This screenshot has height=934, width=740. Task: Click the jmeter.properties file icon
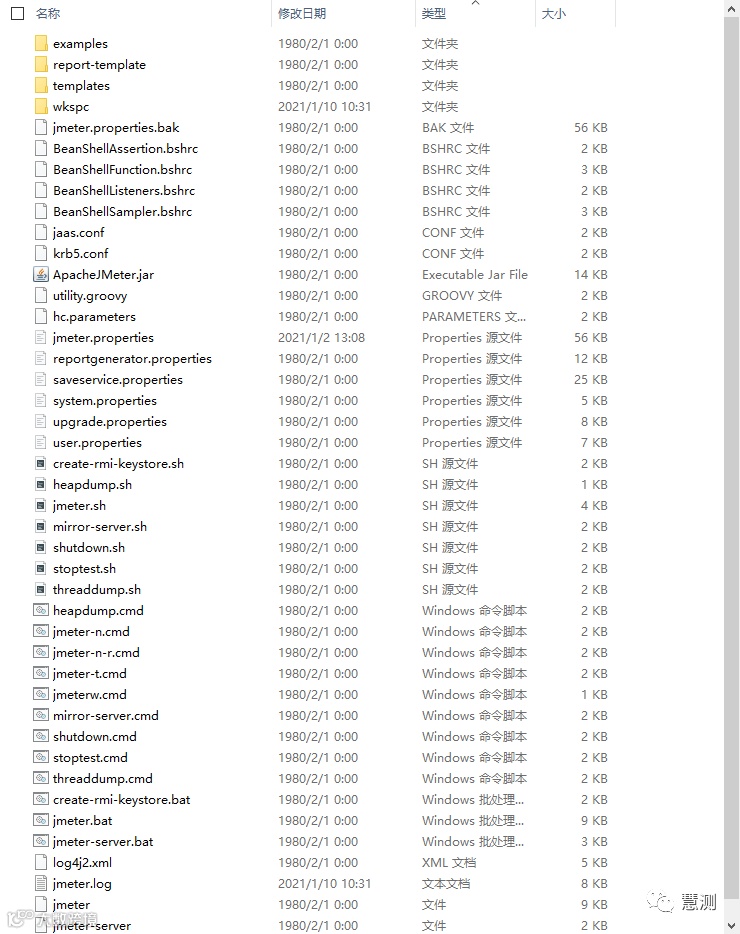point(41,338)
